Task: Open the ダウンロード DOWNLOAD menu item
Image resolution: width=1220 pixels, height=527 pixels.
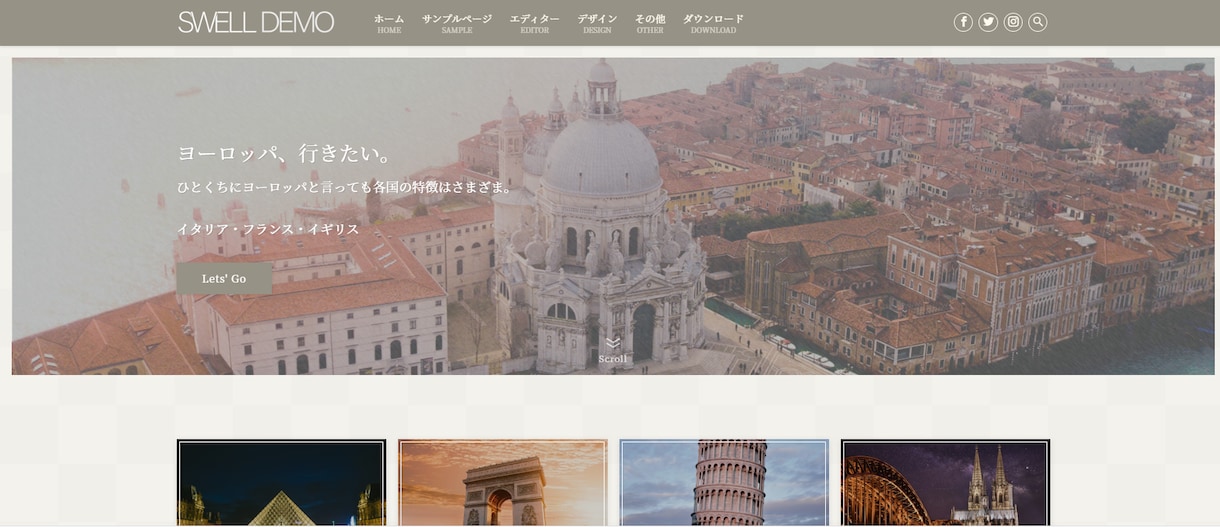Action: (713, 23)
